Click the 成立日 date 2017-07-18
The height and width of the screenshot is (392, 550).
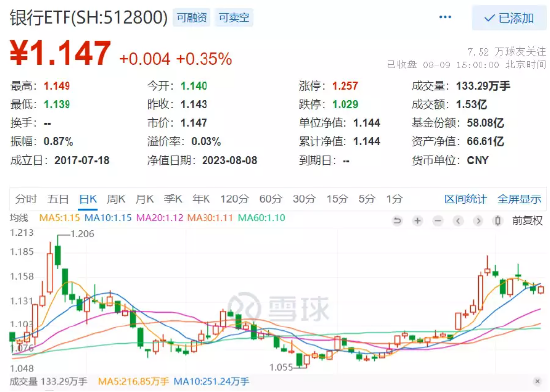point(82,160)
